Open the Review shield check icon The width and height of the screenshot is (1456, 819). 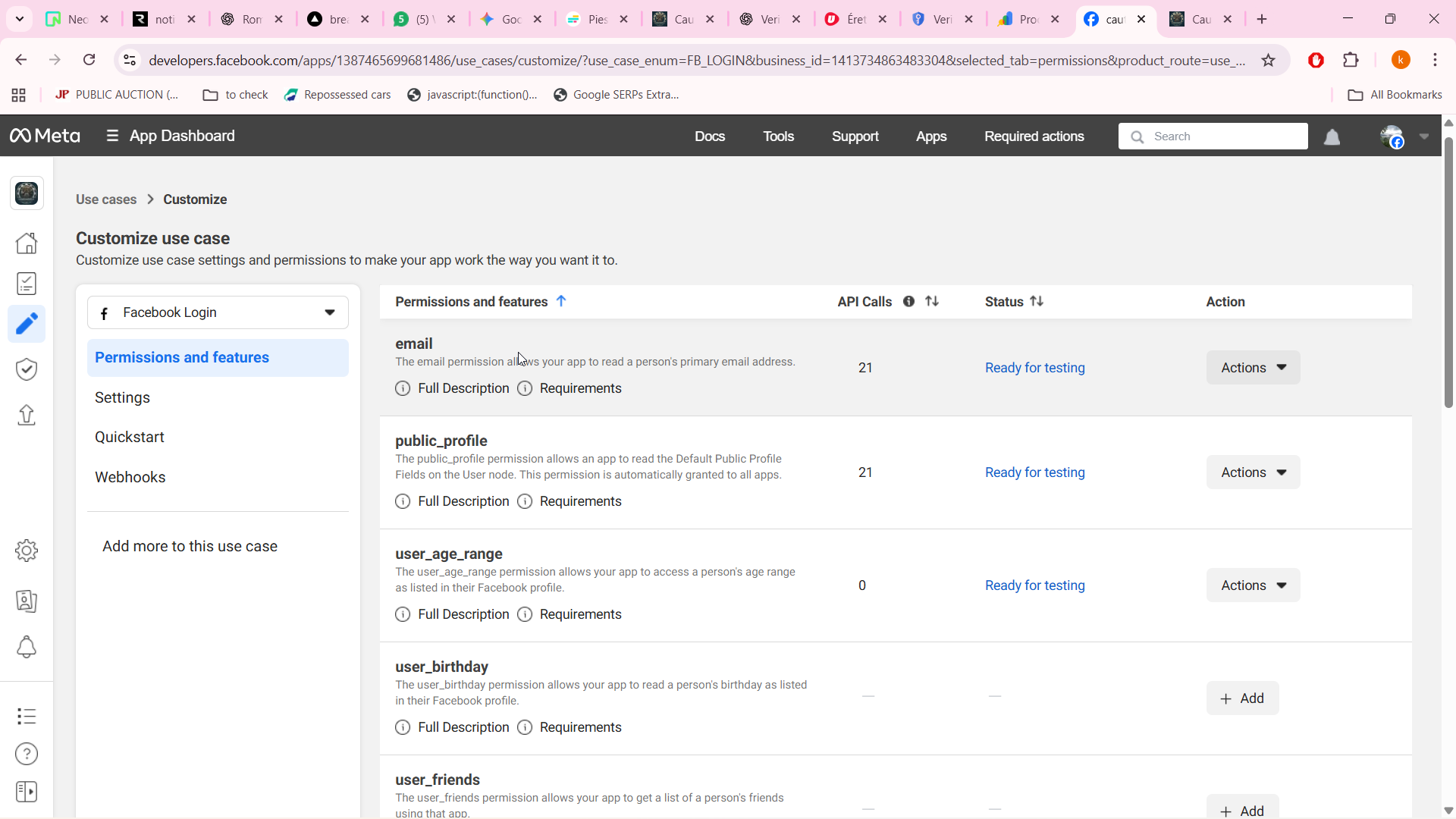pyautogui.click(x=27, y=369)
